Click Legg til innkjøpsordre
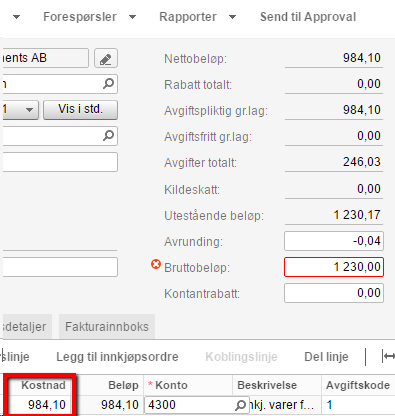The width and height of the screenshot is (395, 416). tap(117, 357)
